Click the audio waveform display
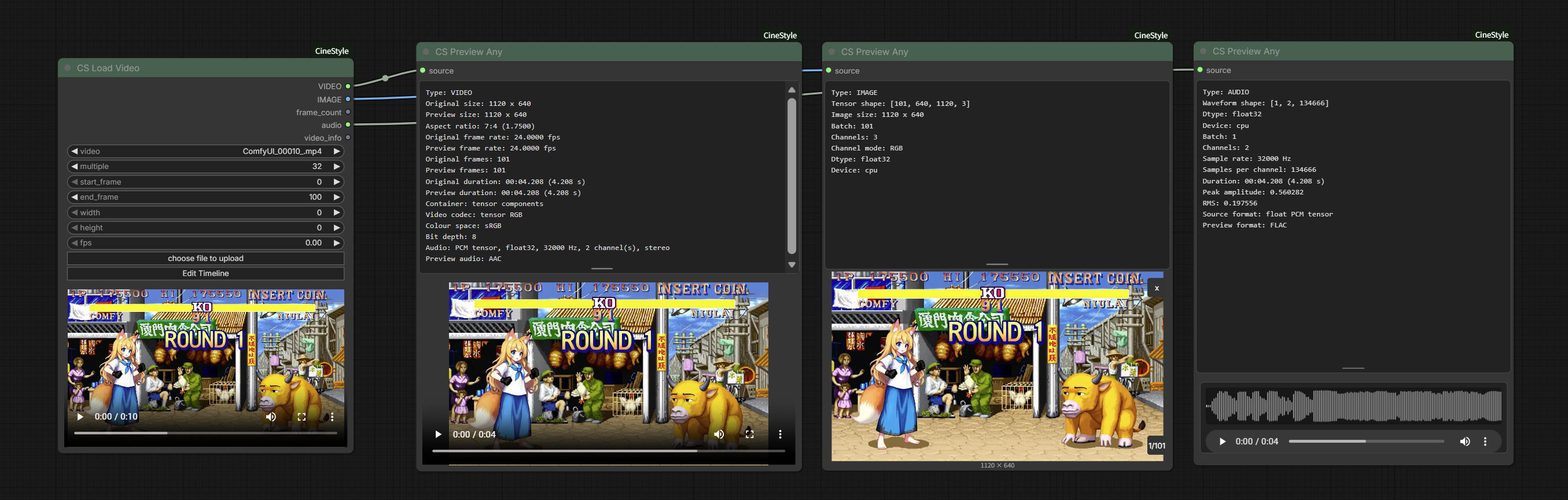 [1353, 406]
